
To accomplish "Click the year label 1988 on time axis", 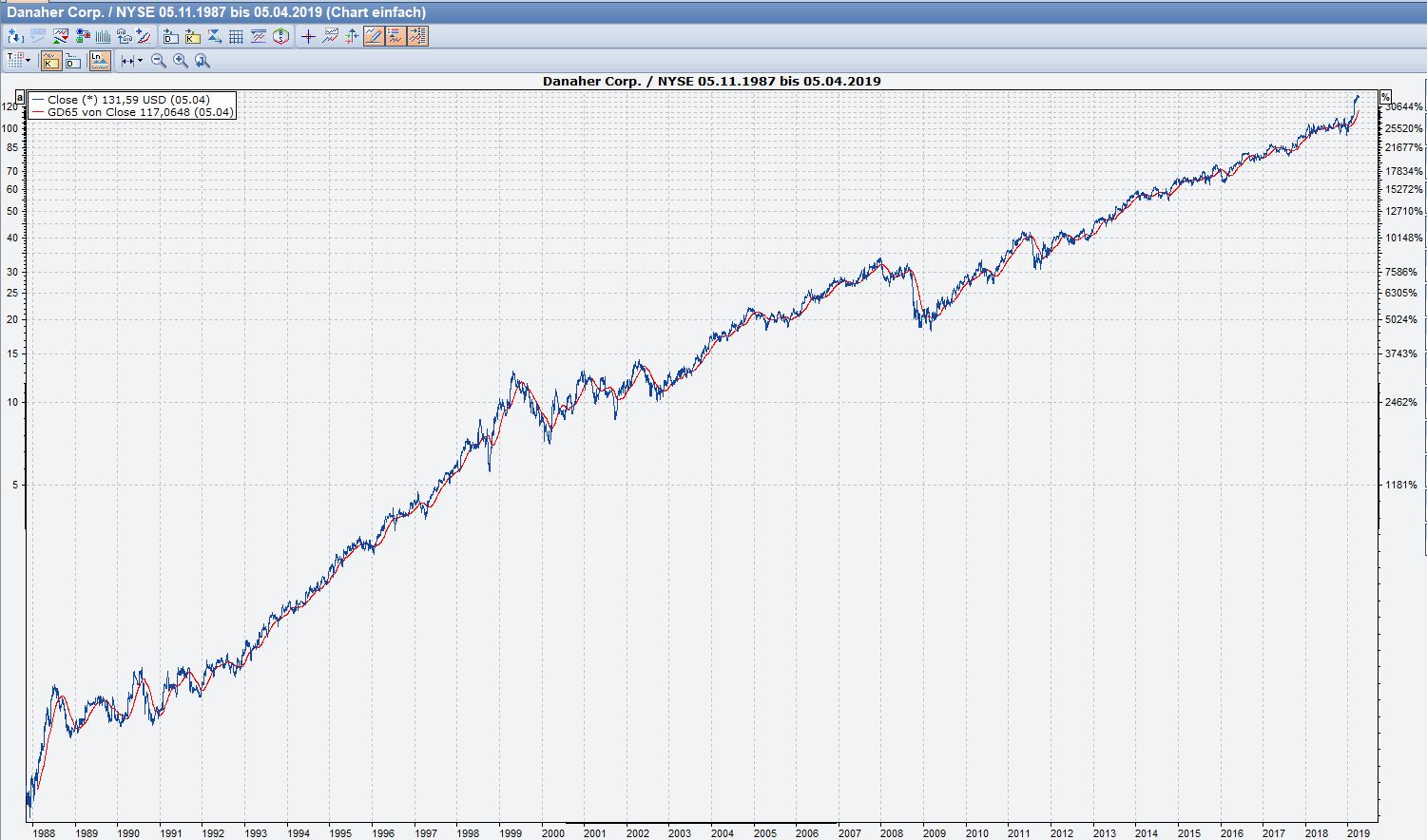I will 43,833.
